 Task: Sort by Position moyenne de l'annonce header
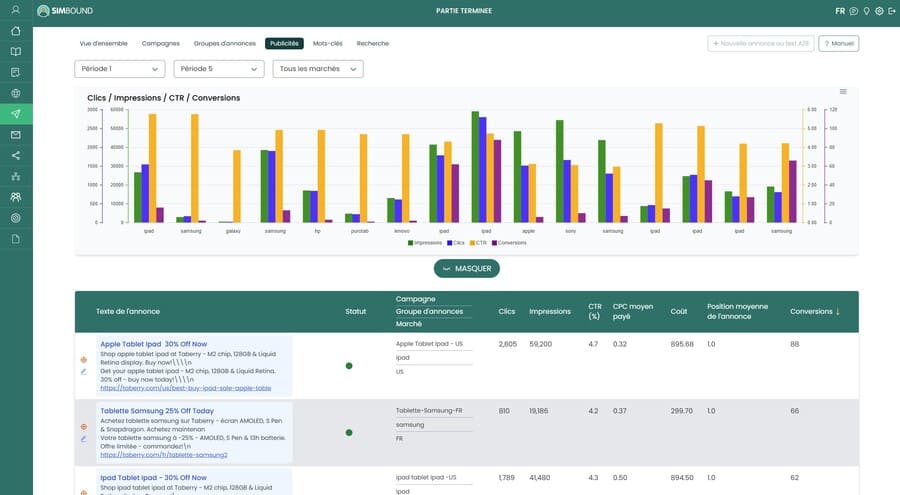click(737, 311)
